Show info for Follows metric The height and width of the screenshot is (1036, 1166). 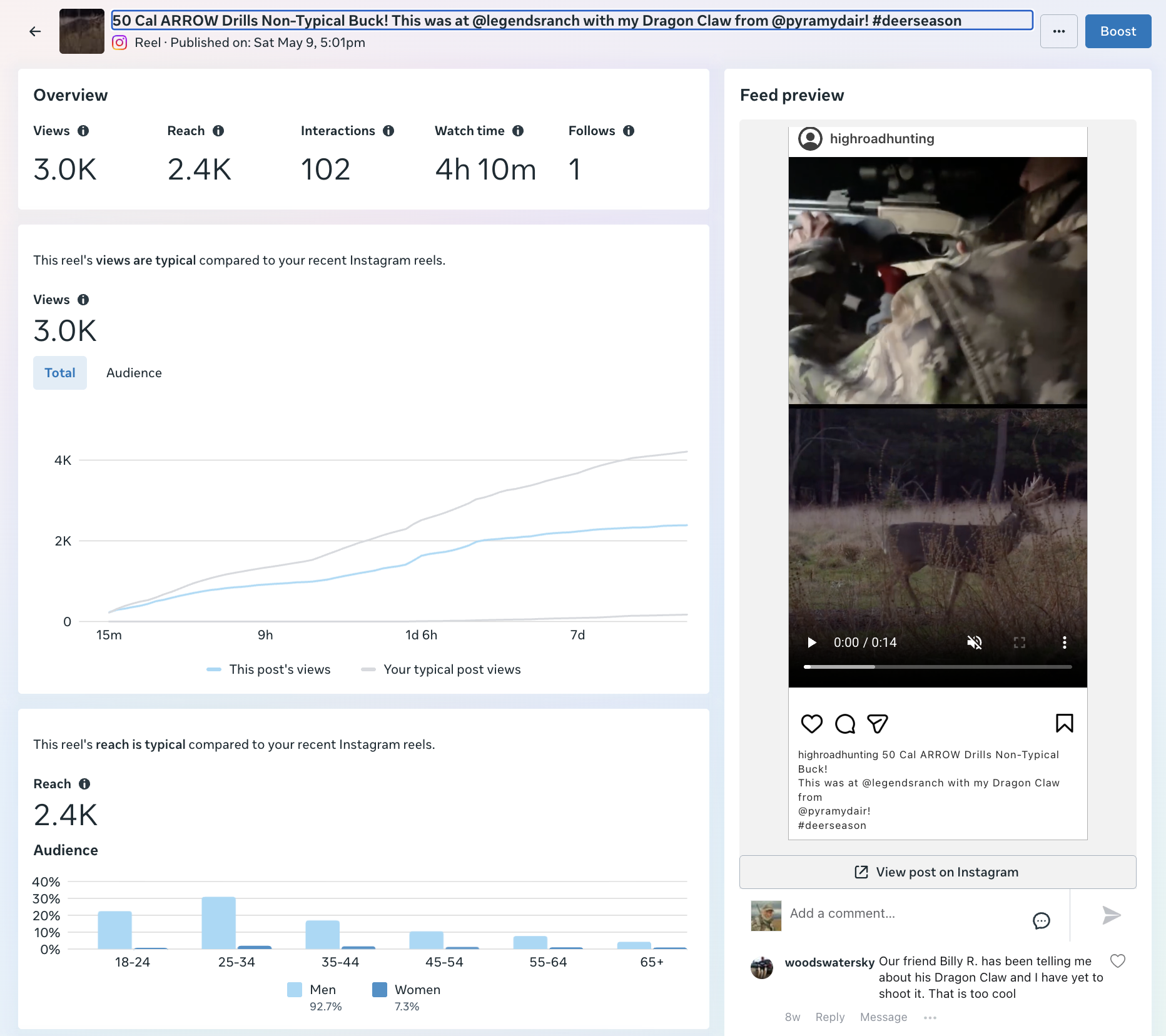tap(629, 131)
